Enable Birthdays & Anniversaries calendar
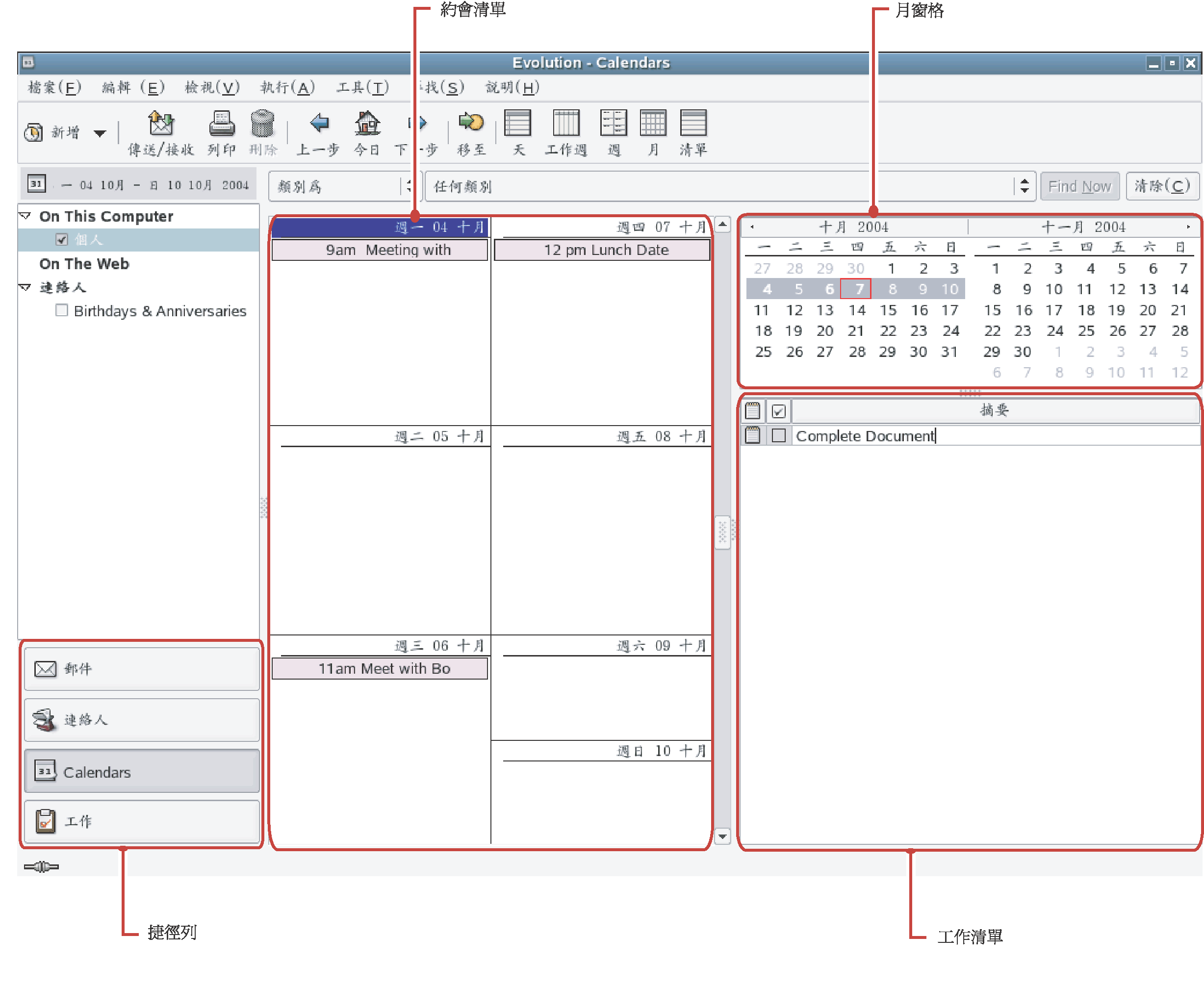This screenshot has width=1204, height=987. click(61, 310)
